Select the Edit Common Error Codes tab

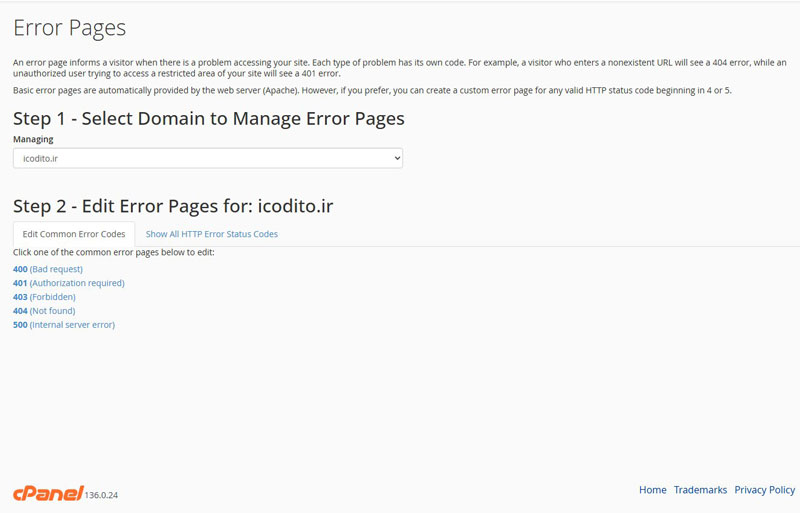click(x=74, y=234)
